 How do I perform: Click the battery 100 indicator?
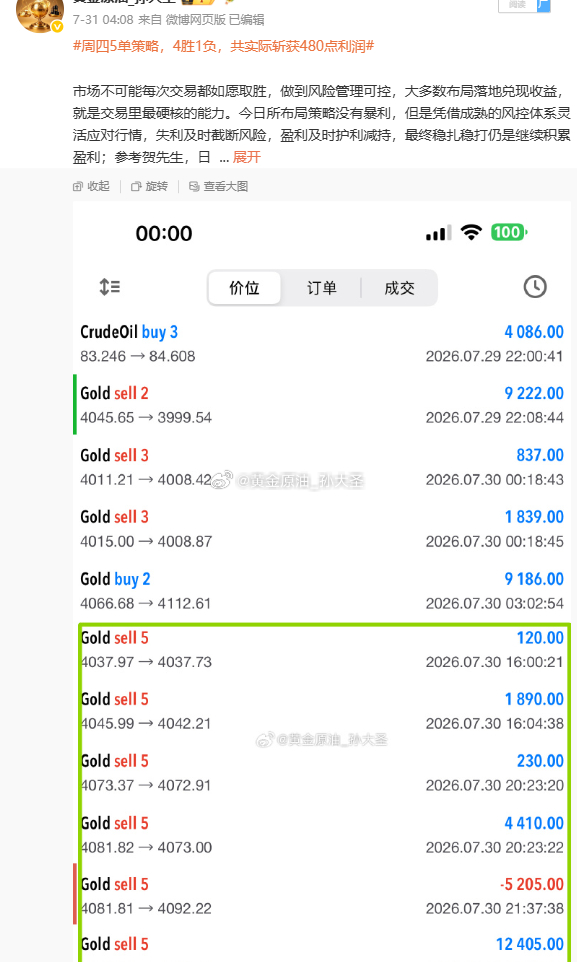pyautogui.click(x=509, y=233)
